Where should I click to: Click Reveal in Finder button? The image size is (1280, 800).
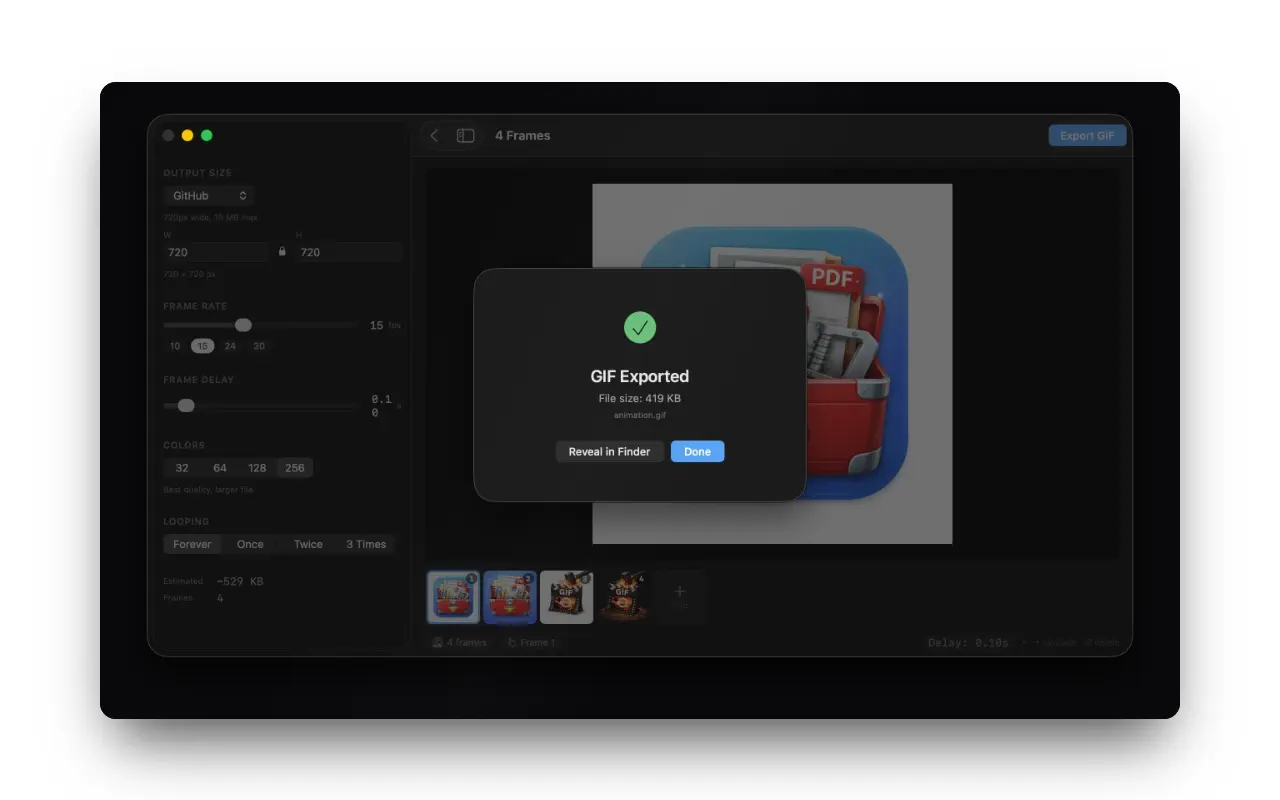click(x=609, y=452)
